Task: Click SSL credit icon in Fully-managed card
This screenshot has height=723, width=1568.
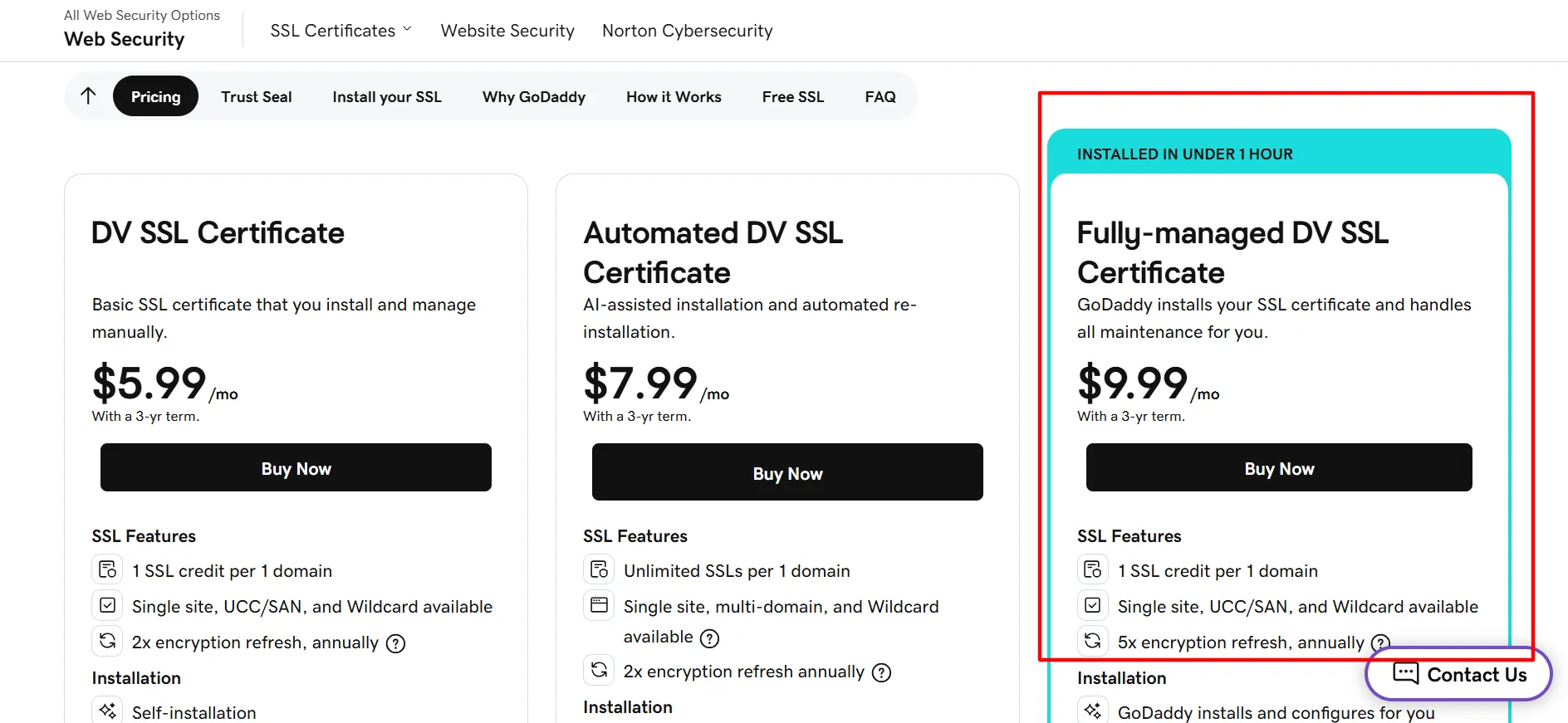Action: (1093, 569)
